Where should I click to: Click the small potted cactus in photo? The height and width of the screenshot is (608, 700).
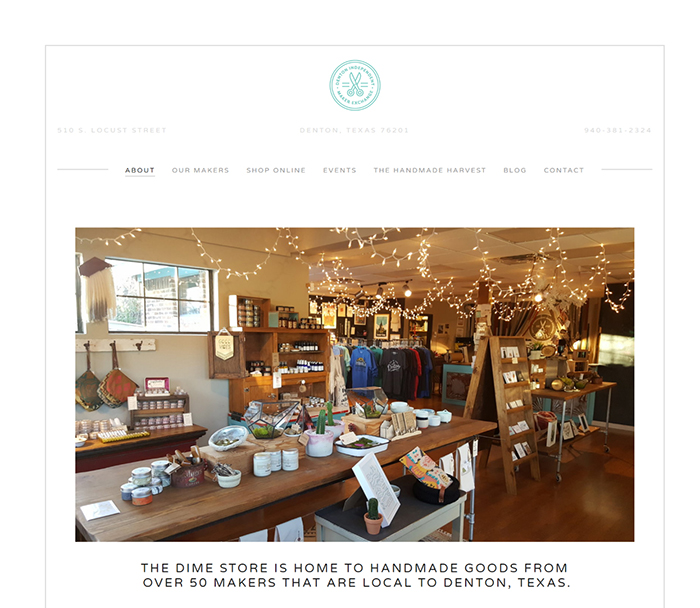(x=373, y=516)
